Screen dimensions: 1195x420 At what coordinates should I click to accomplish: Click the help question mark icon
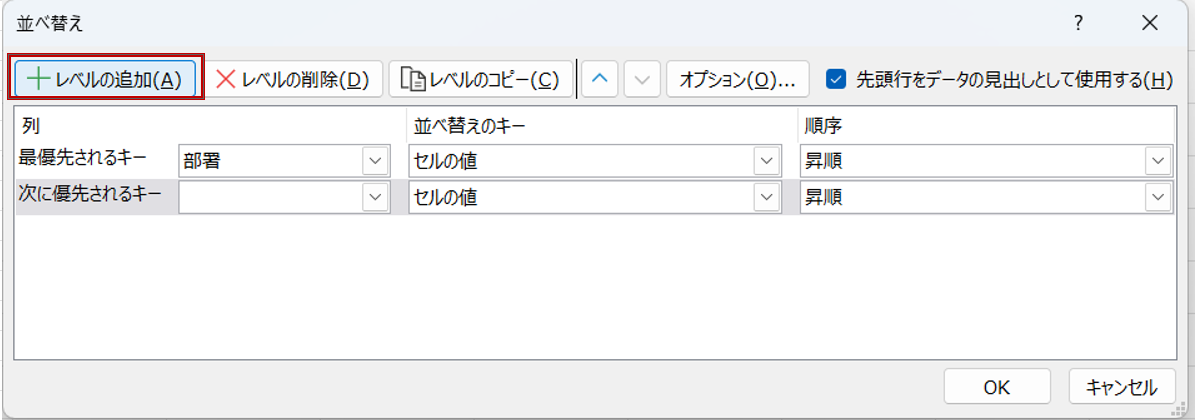1078,22
